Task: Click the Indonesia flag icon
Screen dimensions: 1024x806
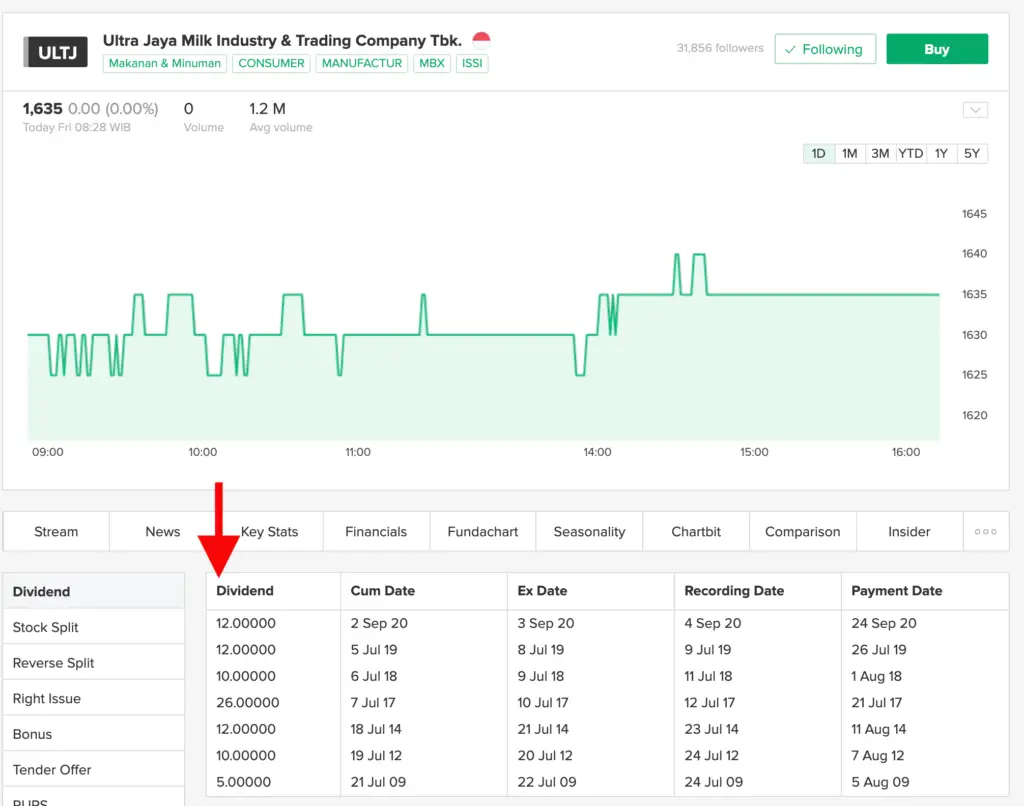Action: click(x=481, y=41)
